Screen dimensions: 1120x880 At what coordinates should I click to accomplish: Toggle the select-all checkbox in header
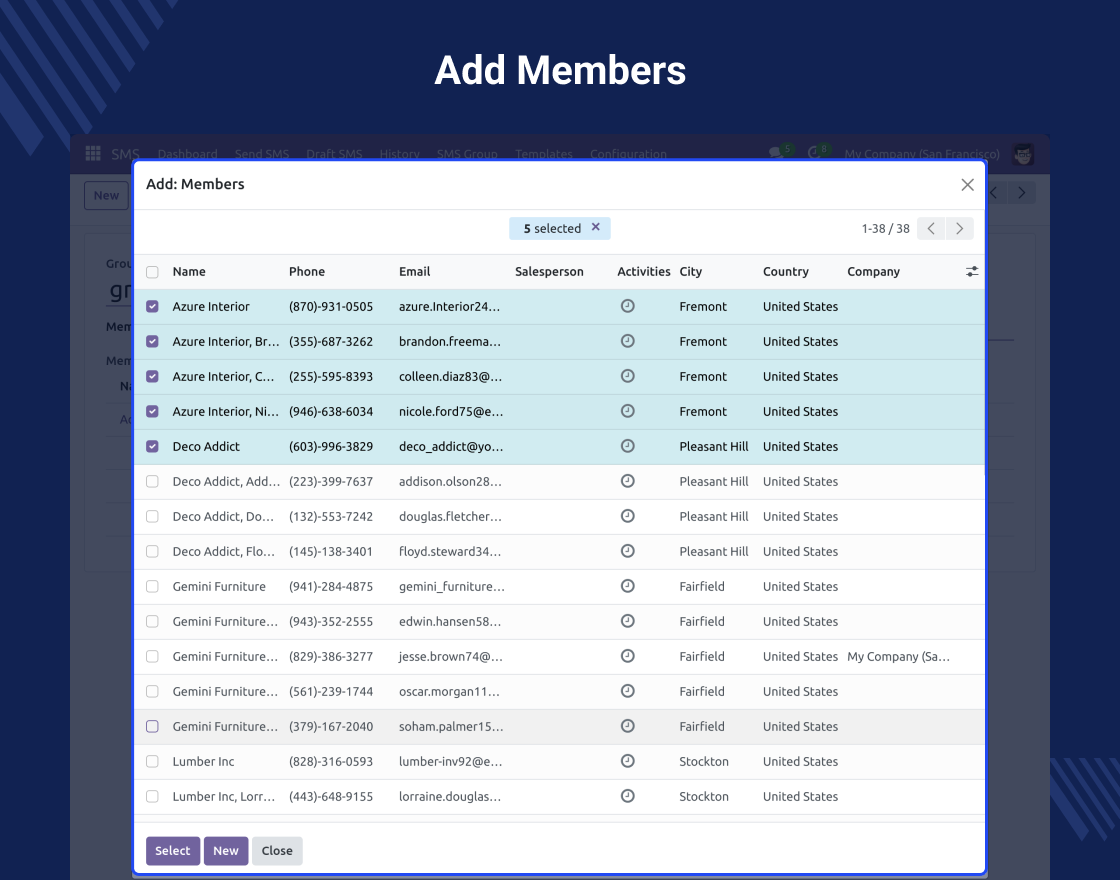152,272
